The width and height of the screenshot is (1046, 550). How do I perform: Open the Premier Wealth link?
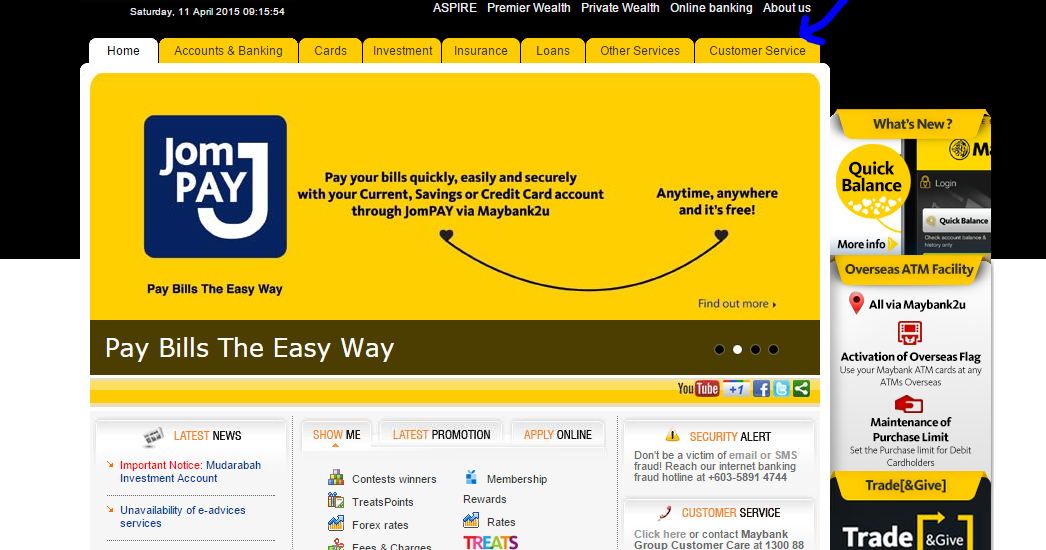pos(528,8)
